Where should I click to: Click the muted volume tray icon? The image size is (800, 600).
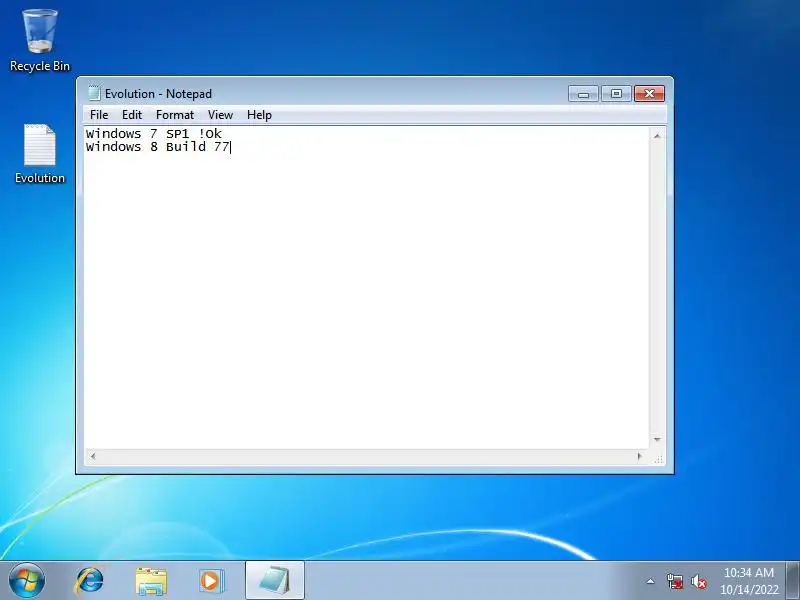pyautogui.click(x=698, y=581)
